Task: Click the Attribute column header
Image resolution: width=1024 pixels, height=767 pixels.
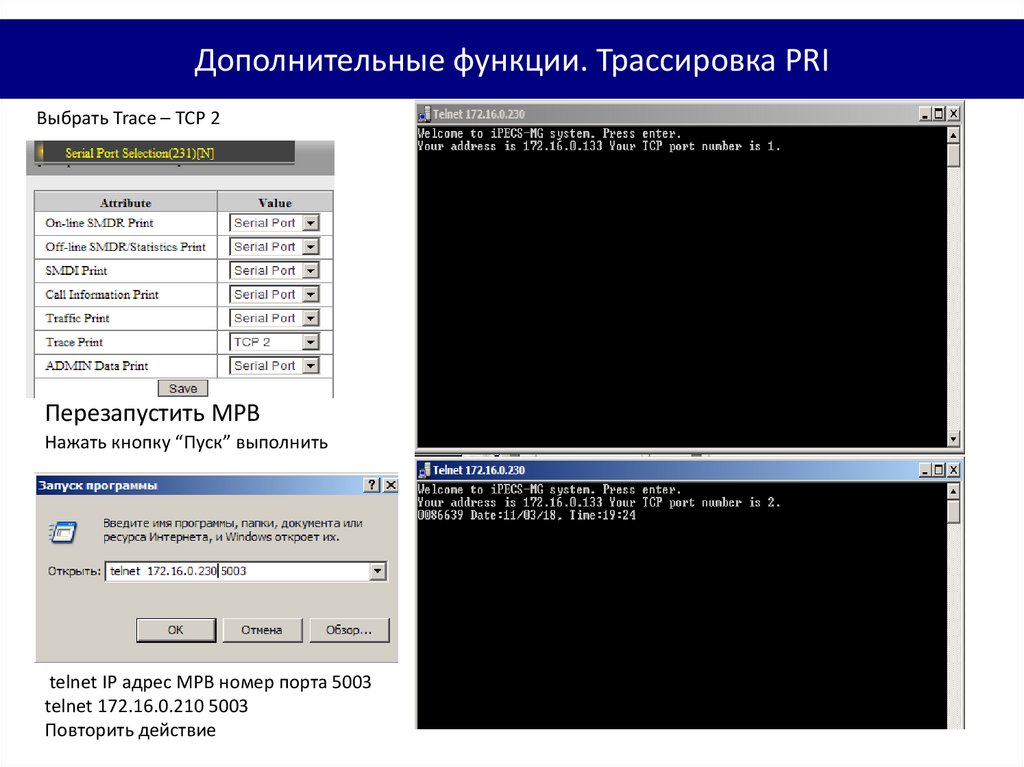Action: click(125, 203)
